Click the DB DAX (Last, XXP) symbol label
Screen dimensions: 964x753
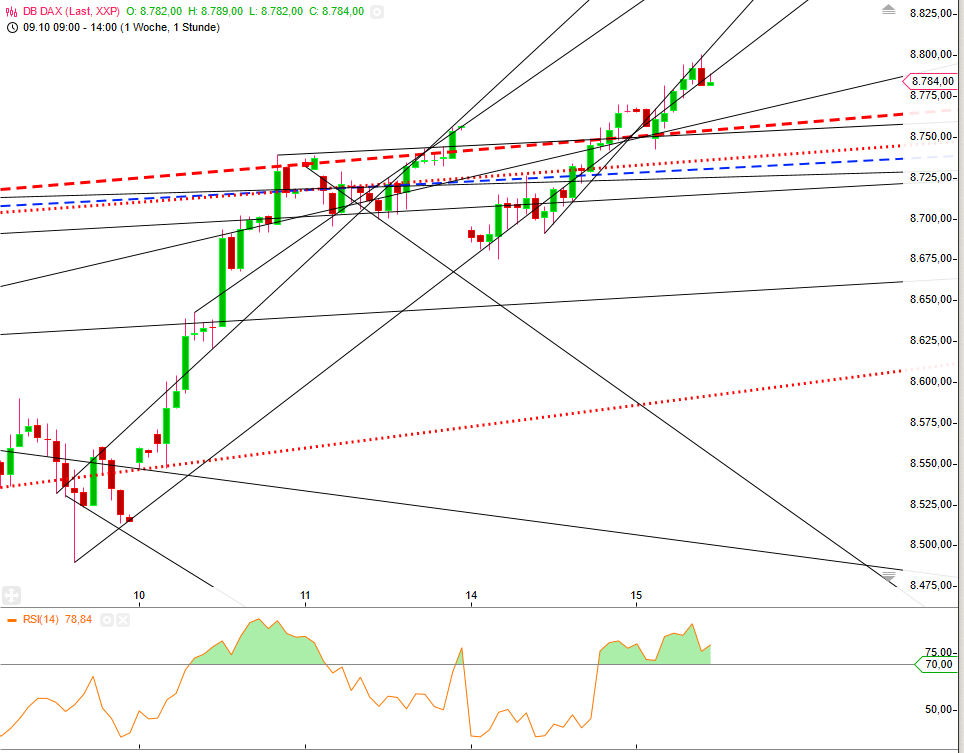71,11
